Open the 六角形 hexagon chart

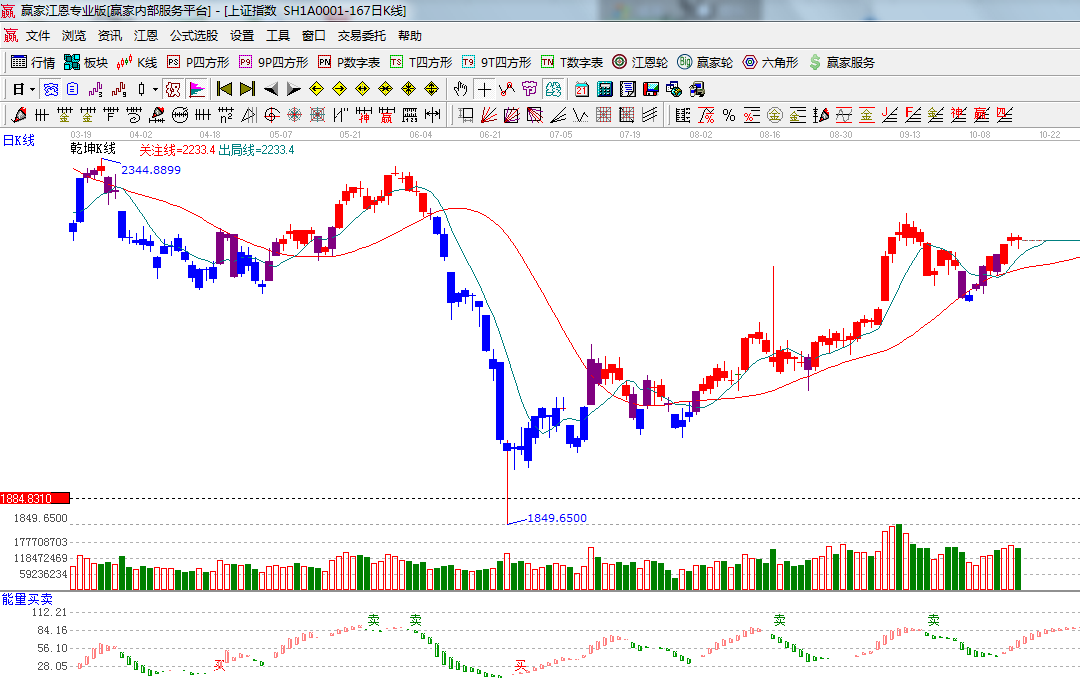point(769,62)
